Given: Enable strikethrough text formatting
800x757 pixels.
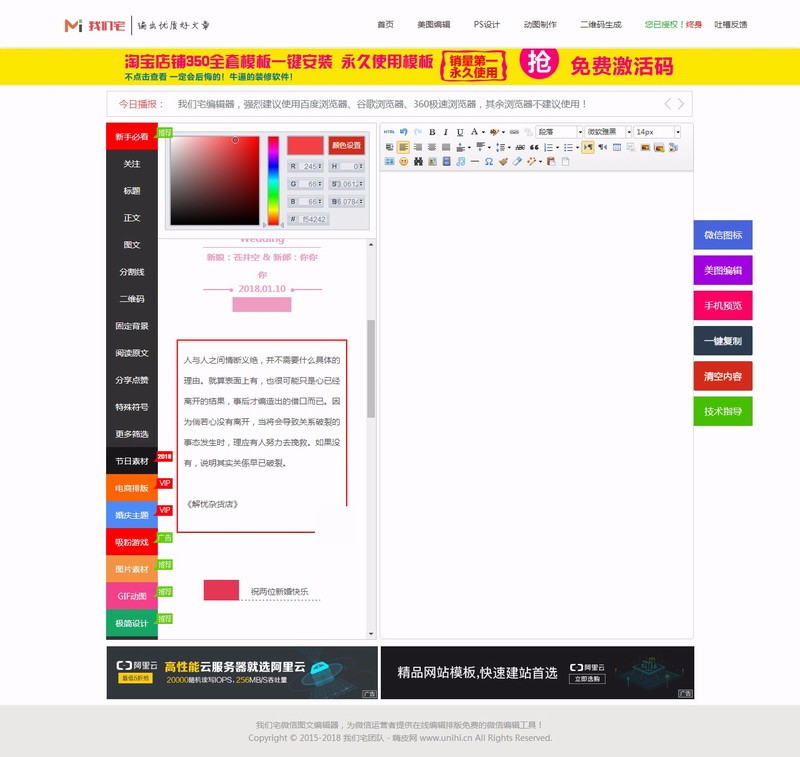Looking at the screenshot, I should [520, 148].
